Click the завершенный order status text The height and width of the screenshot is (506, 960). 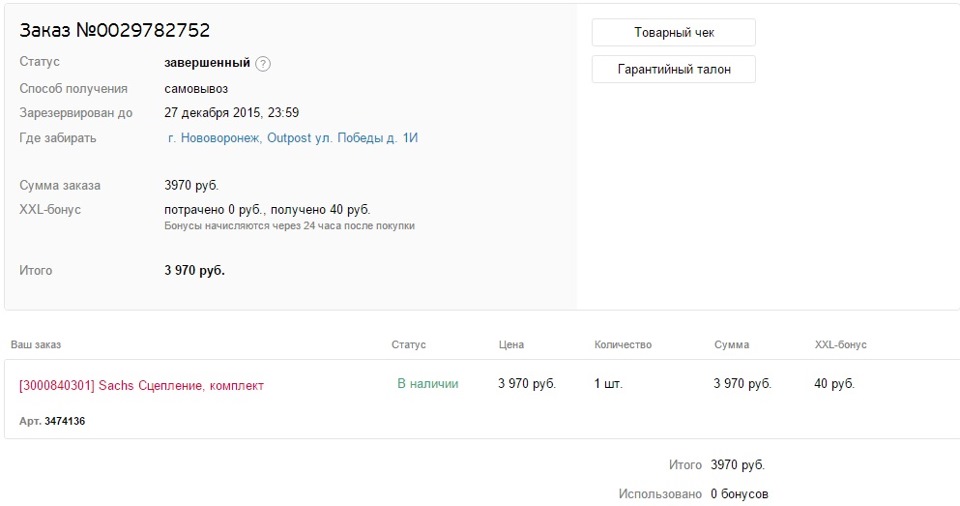207,63
